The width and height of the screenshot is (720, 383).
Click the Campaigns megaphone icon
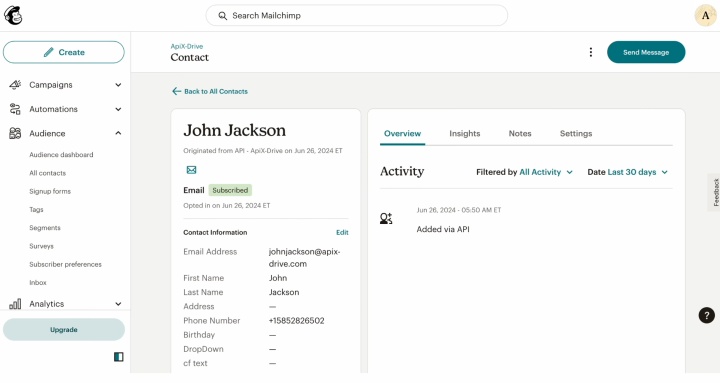pyautogui.click(x=15, y=84)
